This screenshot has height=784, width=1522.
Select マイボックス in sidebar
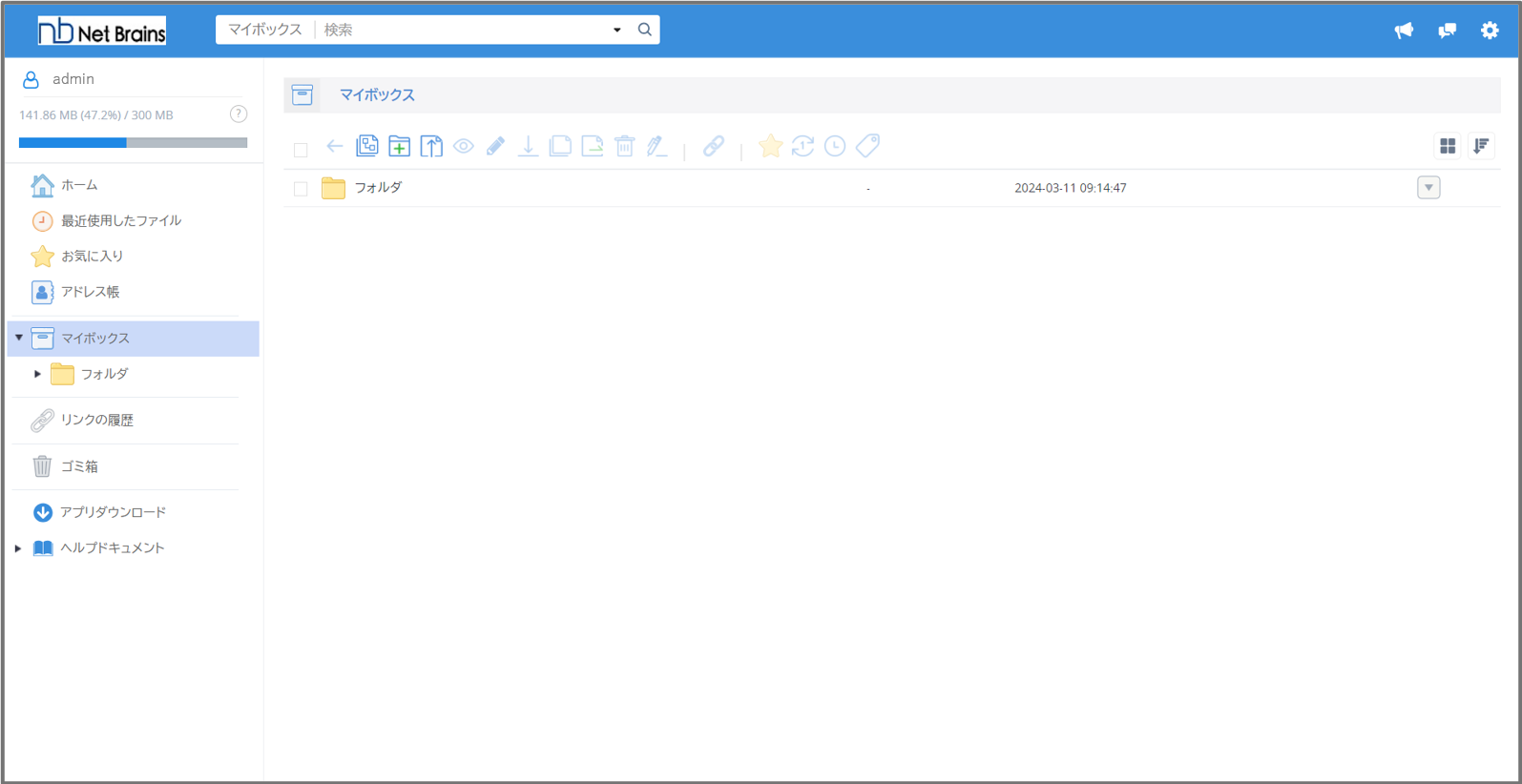coord(134,339)
